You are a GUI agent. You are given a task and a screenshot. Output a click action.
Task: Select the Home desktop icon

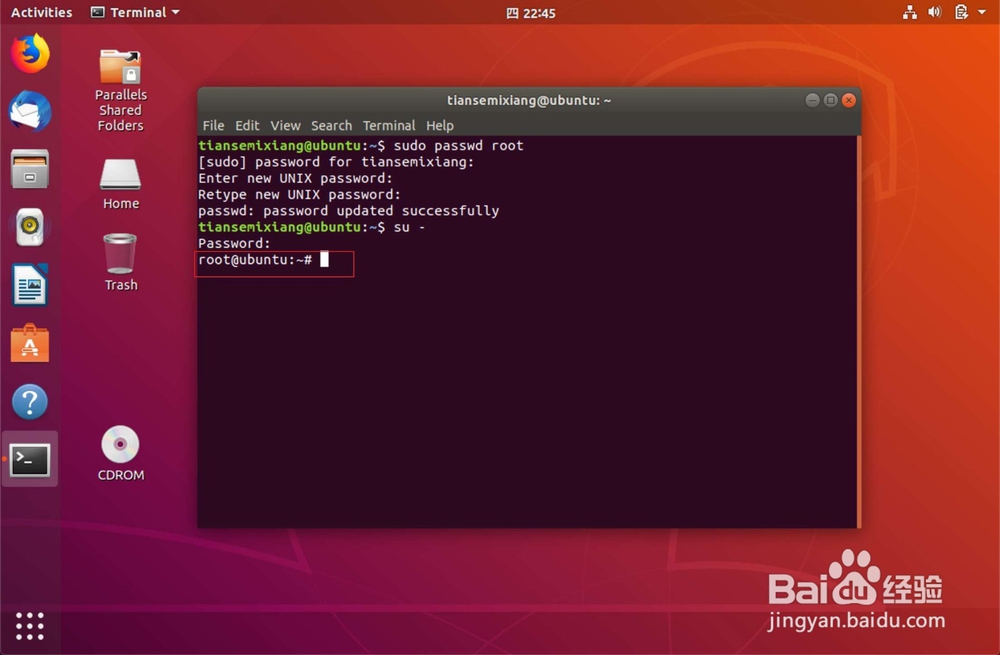coord(121,184)
